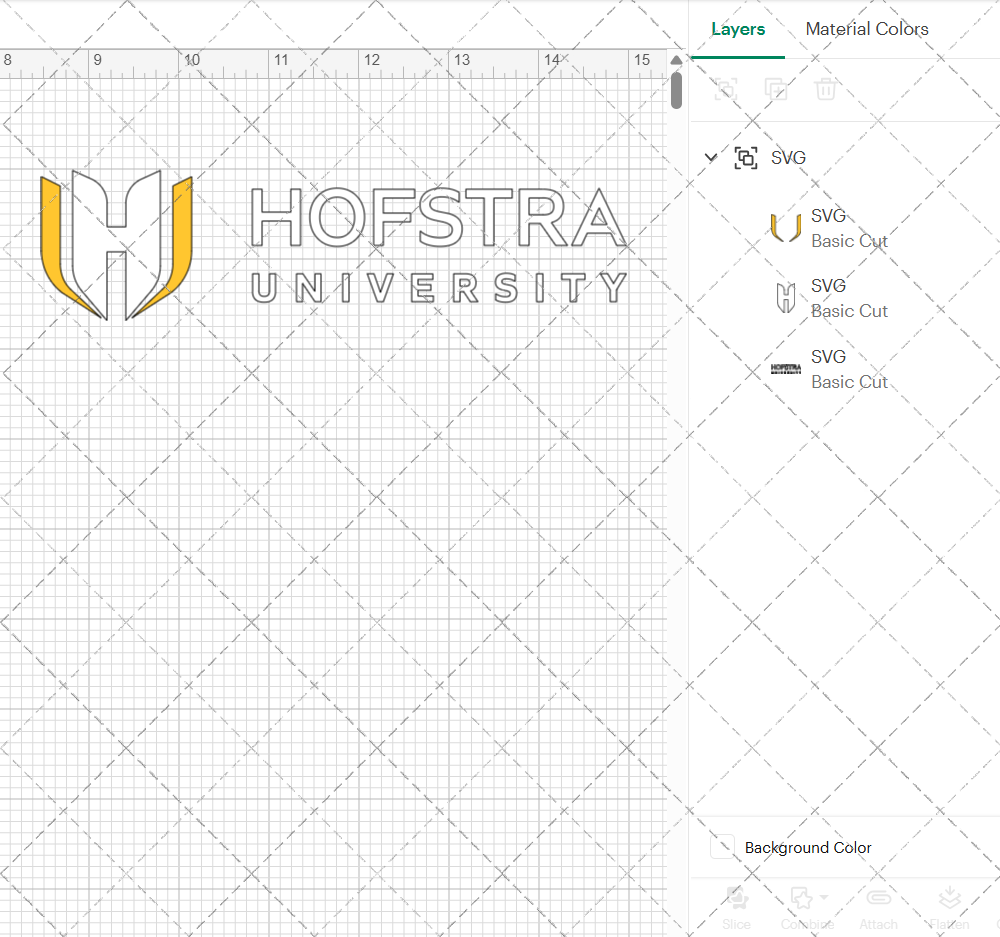Click Basic Cut under the Hofstra text layer
The height and width of the screenshot is (937, 1000).
[849, 382]
